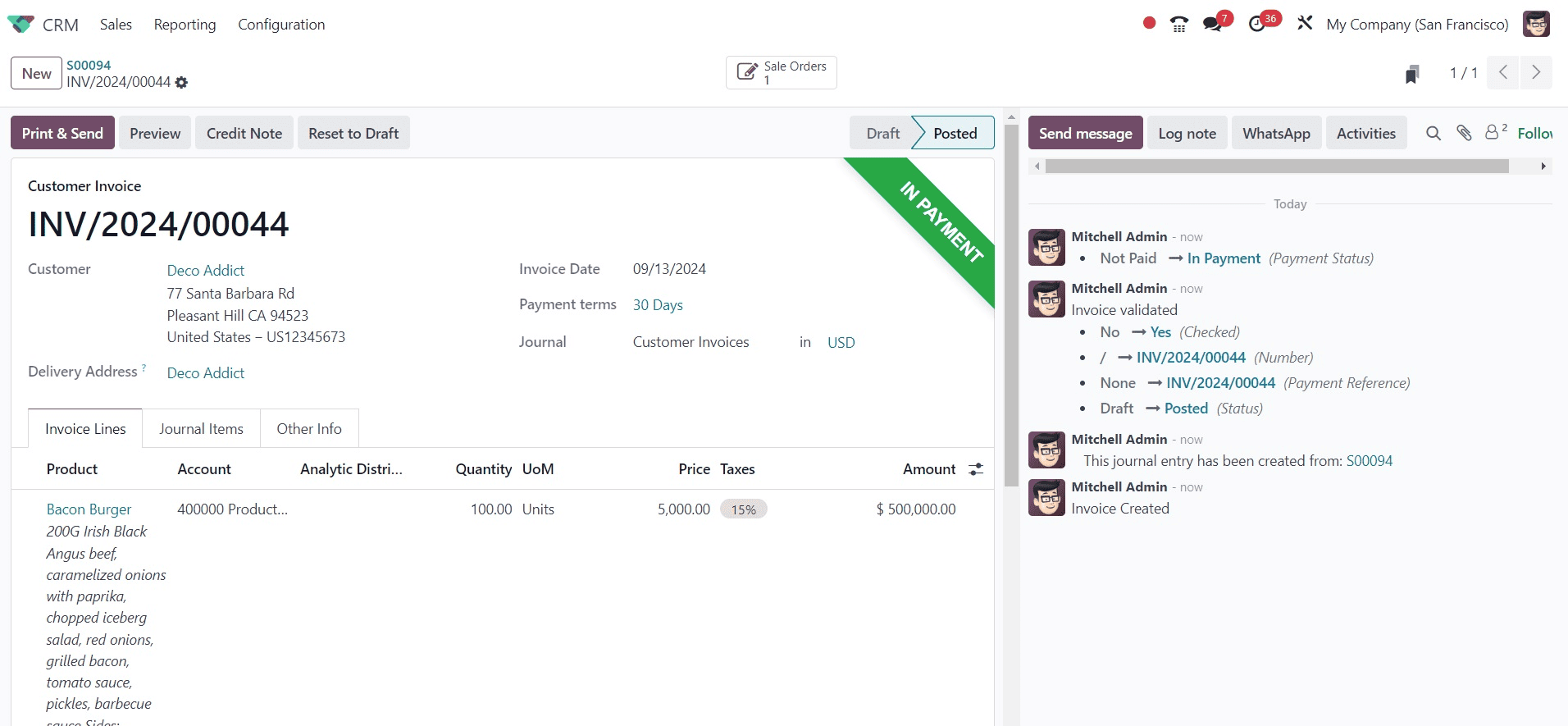Screen dimensions: 1568x726
Task: Click the 15% tax tag
Action: (x=743, y=509)
